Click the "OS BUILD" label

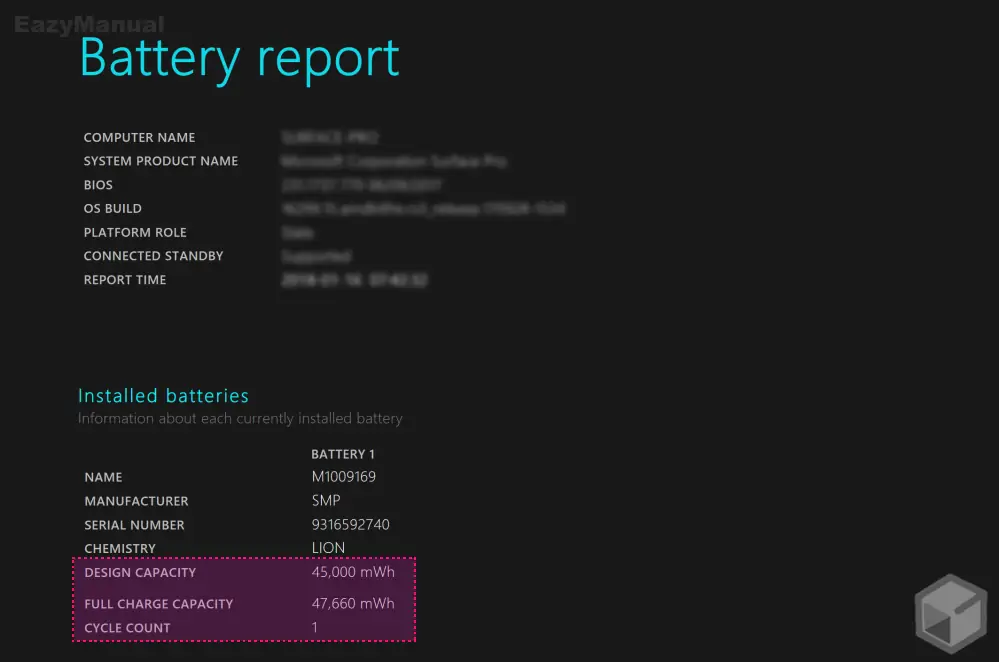(113, 208)
